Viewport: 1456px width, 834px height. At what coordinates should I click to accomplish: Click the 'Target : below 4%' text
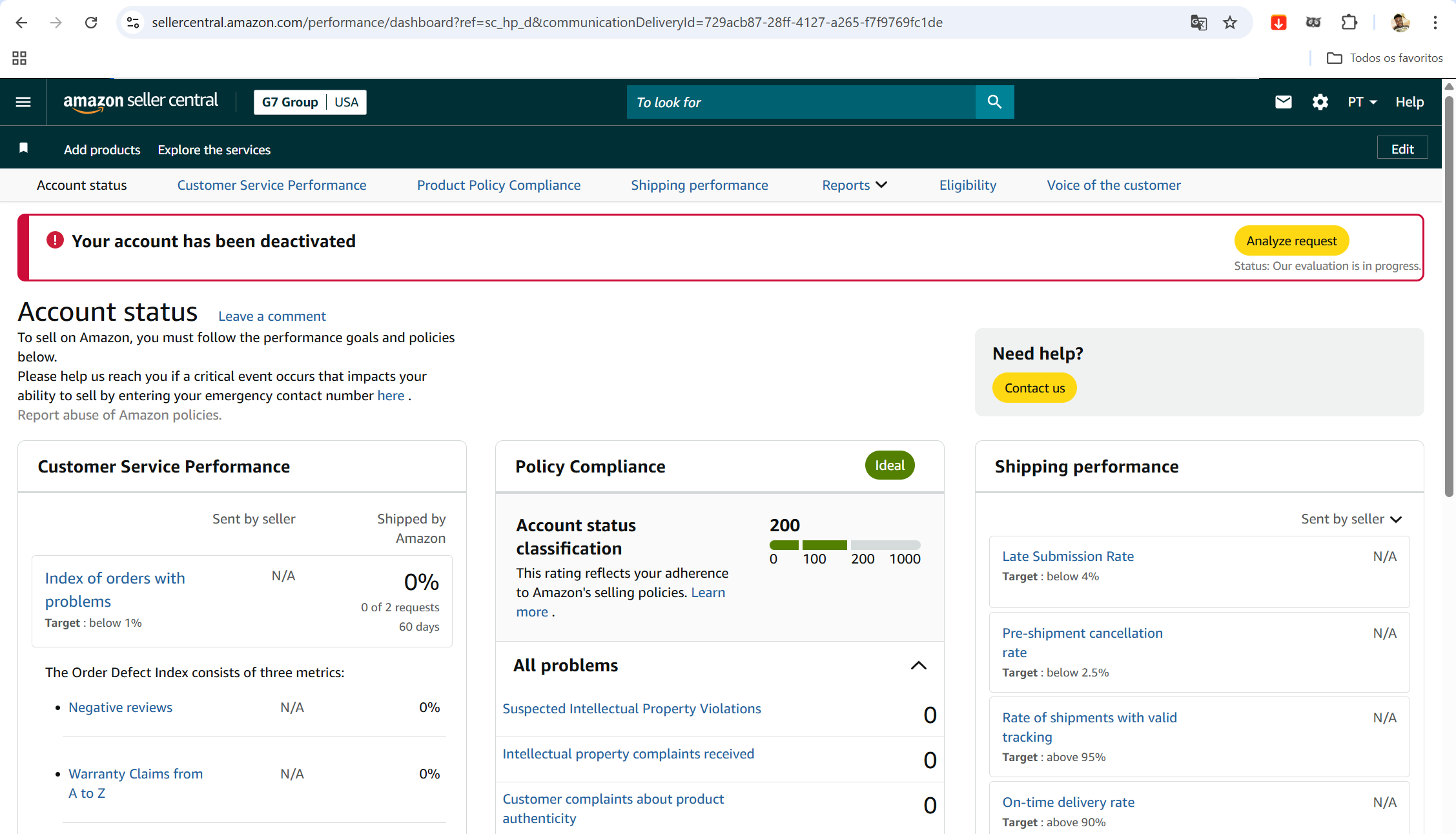pyautogui.click(x=1050, y=576)
